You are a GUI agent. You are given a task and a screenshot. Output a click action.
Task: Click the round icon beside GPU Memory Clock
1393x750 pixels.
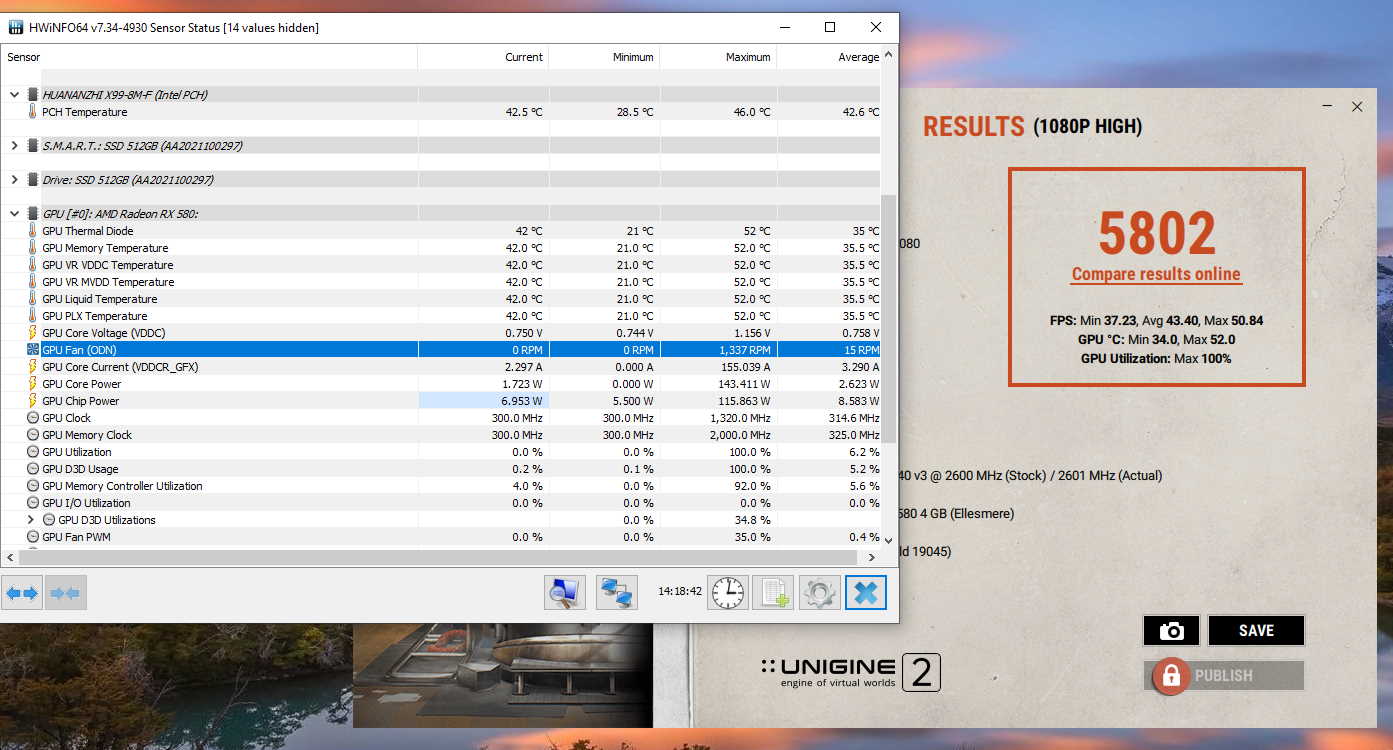pyautogui.click(x=32, y=435)
